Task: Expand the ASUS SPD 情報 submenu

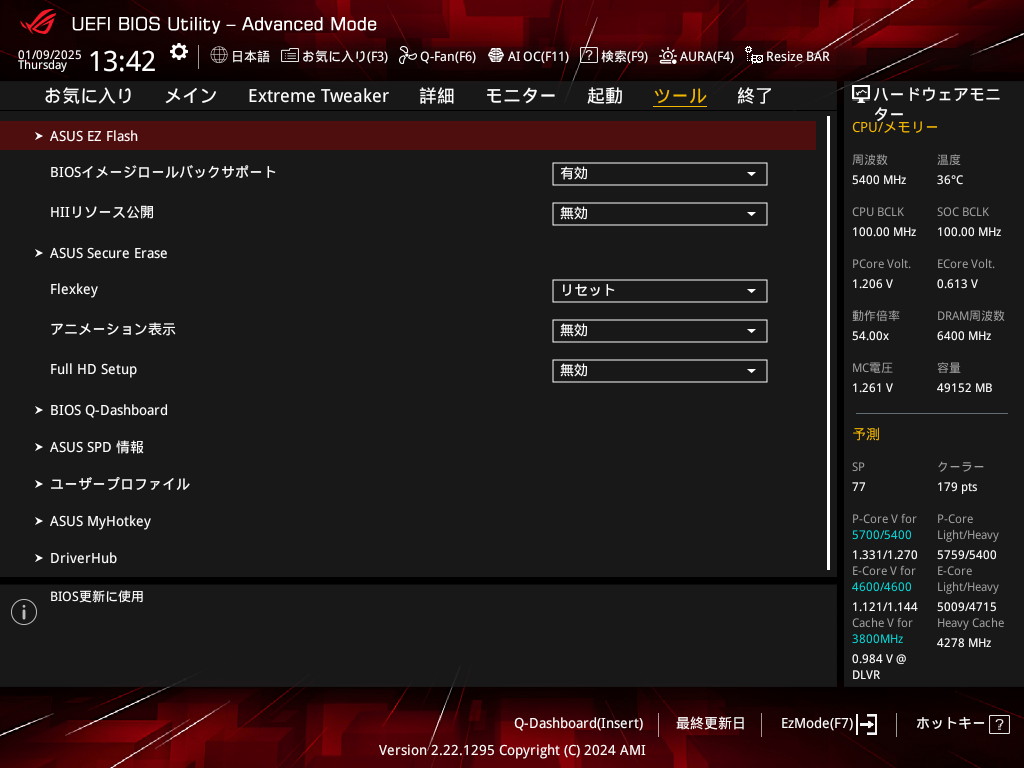Action: [x=97, y=447]
